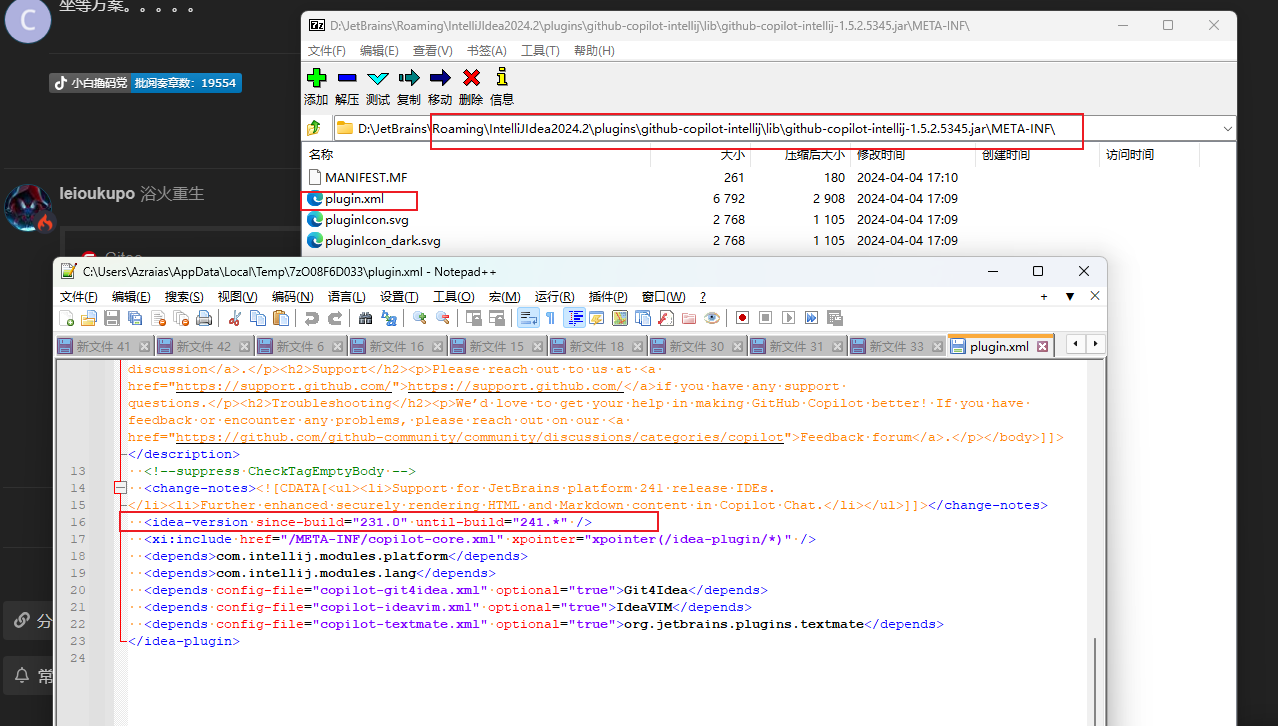The height and width of the screenshot is (726, 1278).
Task: Click Notepad++ Save All toolbar icon
Action: pos(135,318)
